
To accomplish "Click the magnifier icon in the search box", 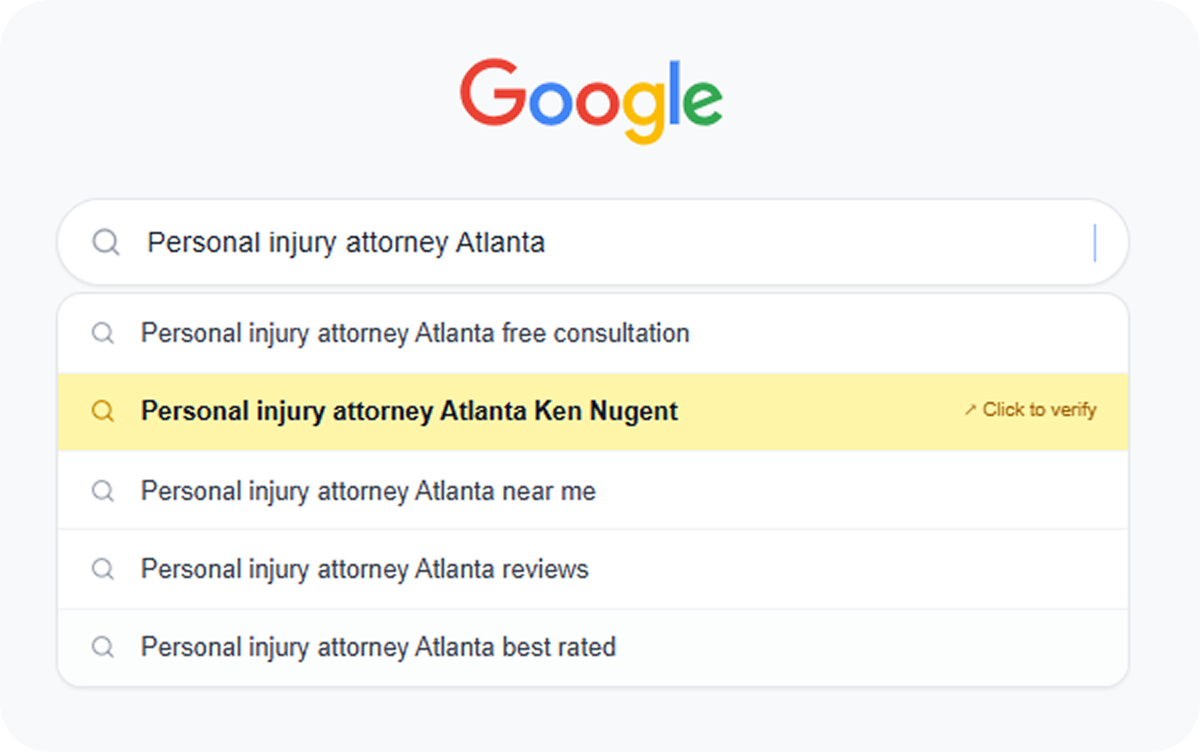I will tap(106, 243).
